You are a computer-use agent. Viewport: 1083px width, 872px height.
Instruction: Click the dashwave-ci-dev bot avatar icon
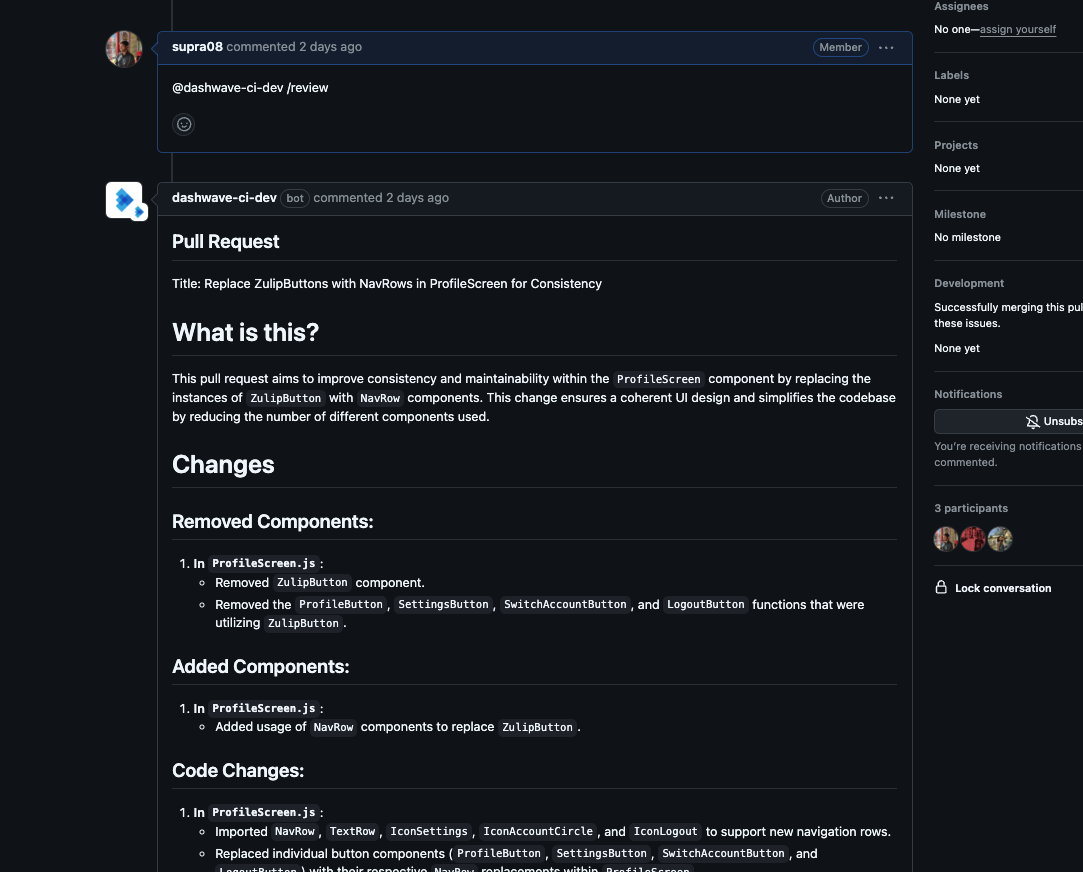[125, 200]
